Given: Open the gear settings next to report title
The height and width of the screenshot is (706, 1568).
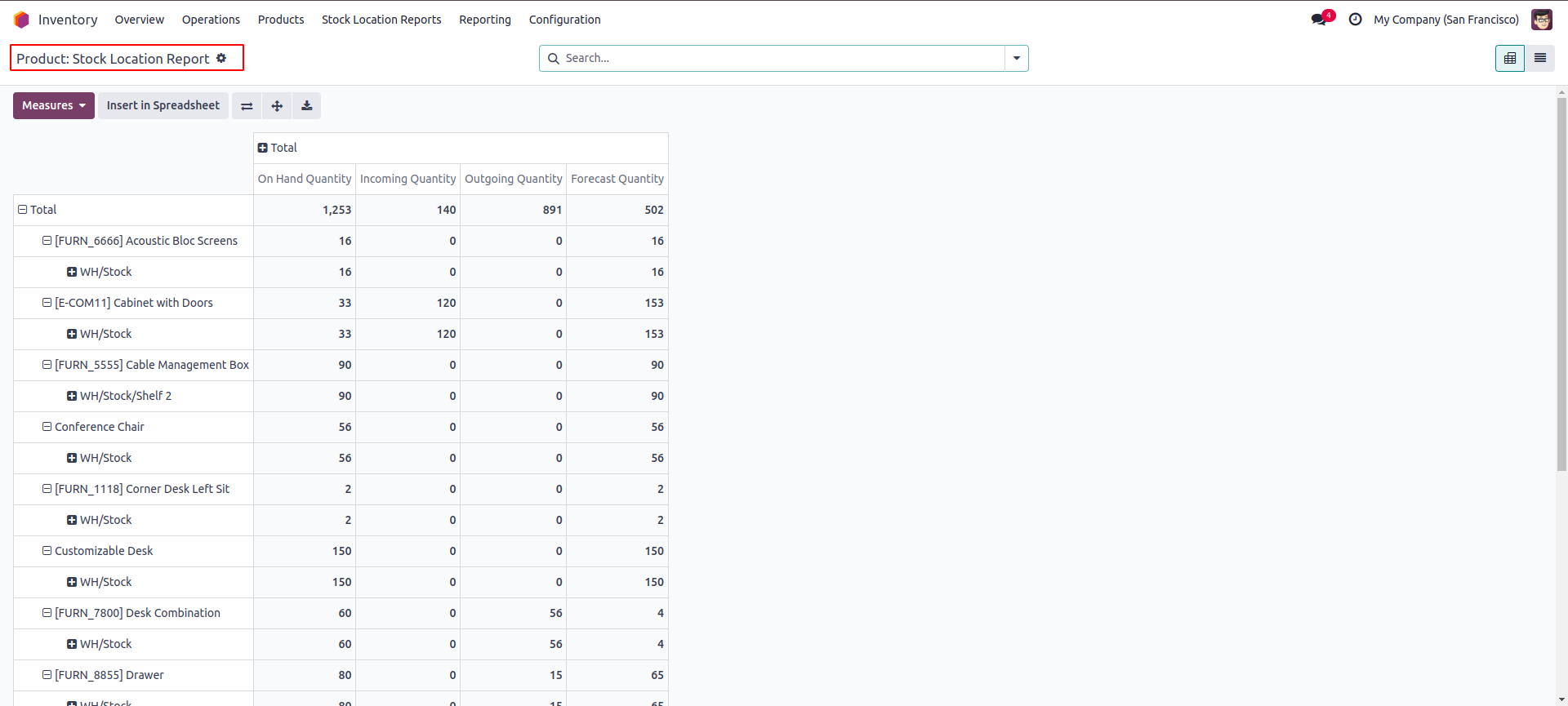Looking at the screenshot, I should click(221, 59).
